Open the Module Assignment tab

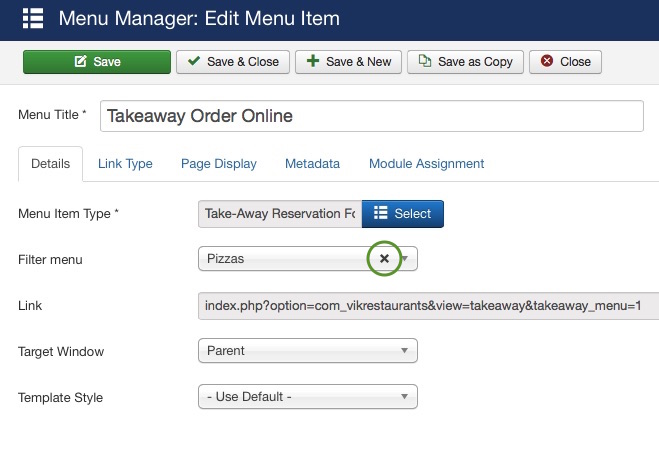pos(427,164)
